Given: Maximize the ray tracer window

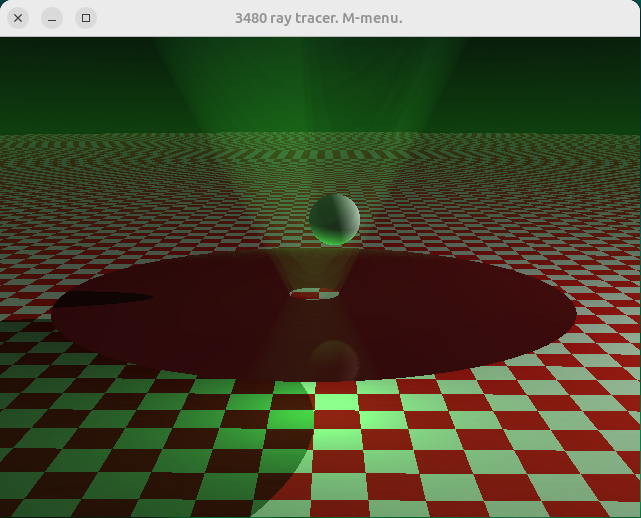Looking at the screenshot, I should tap(86, 18).
